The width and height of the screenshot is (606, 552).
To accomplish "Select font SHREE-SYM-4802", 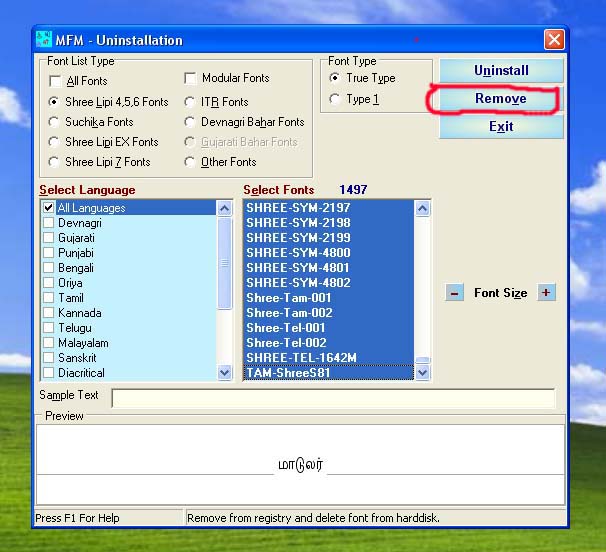I will coord(329,283).
